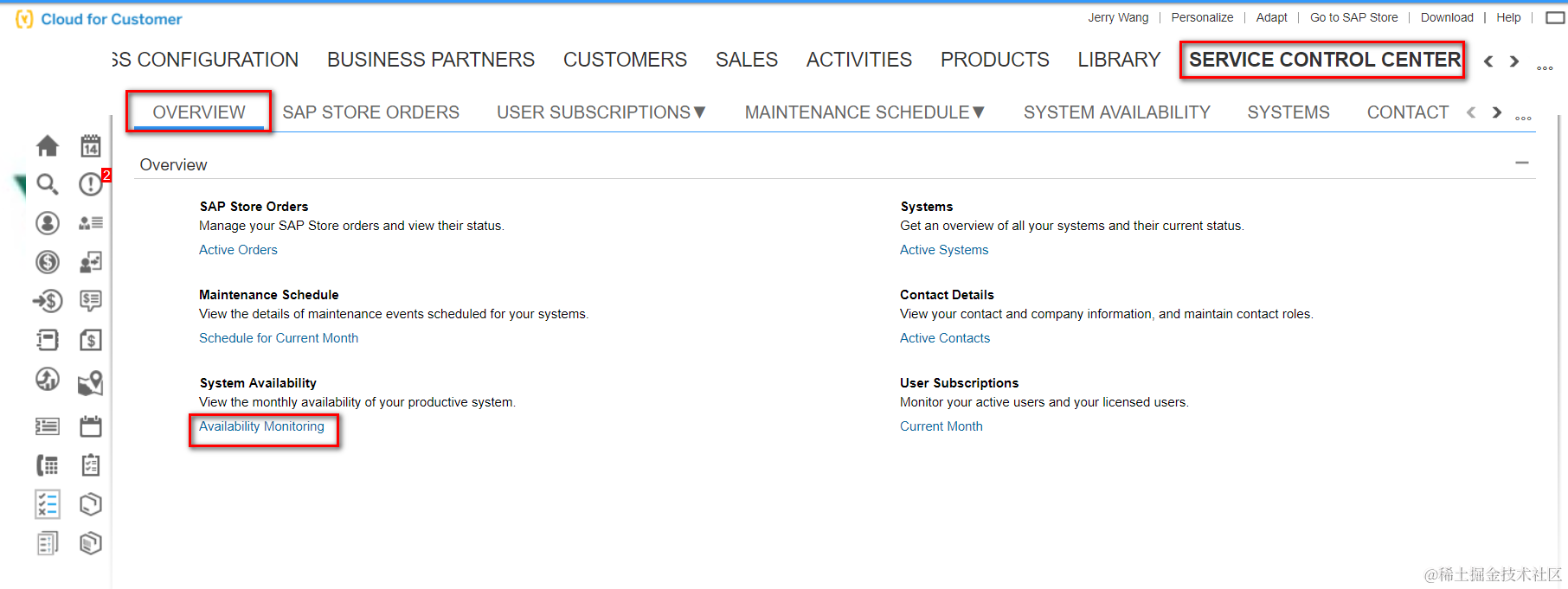Expand User Subscriptions dropdown tab
This screenshot has width=1568, height=589.
click(x=601, y=112)
